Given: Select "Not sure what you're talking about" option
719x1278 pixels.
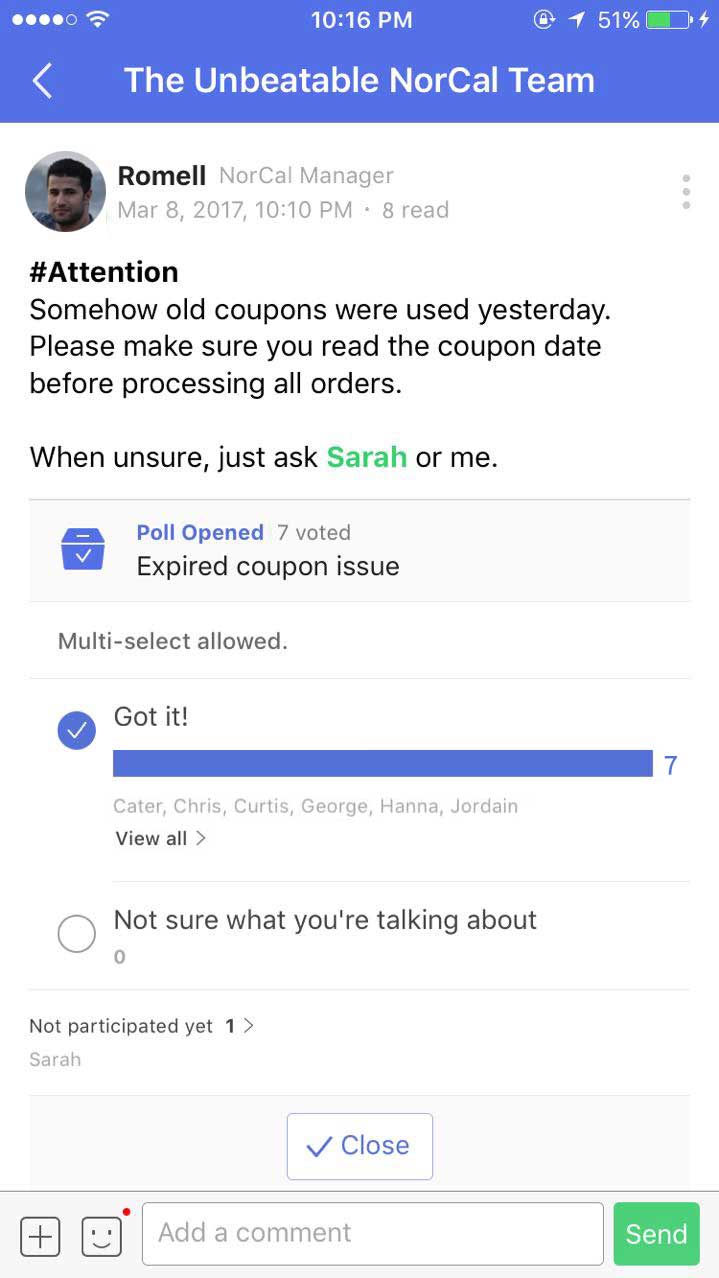Looking at the screenshot, I should tap(77, 934).
